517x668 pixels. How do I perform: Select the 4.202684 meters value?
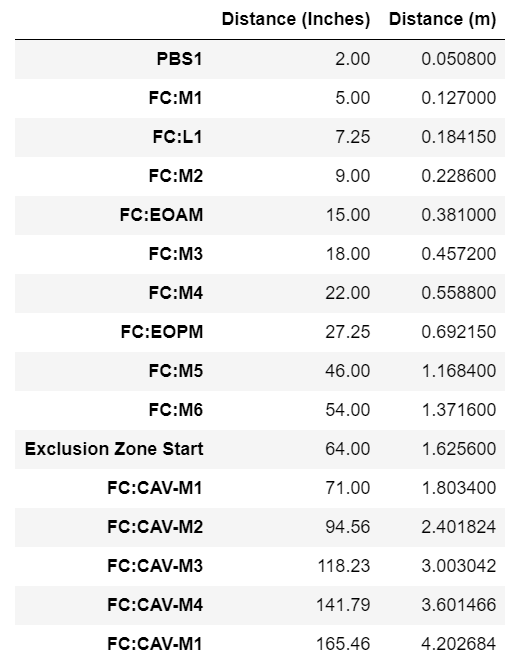coord(459,644)
